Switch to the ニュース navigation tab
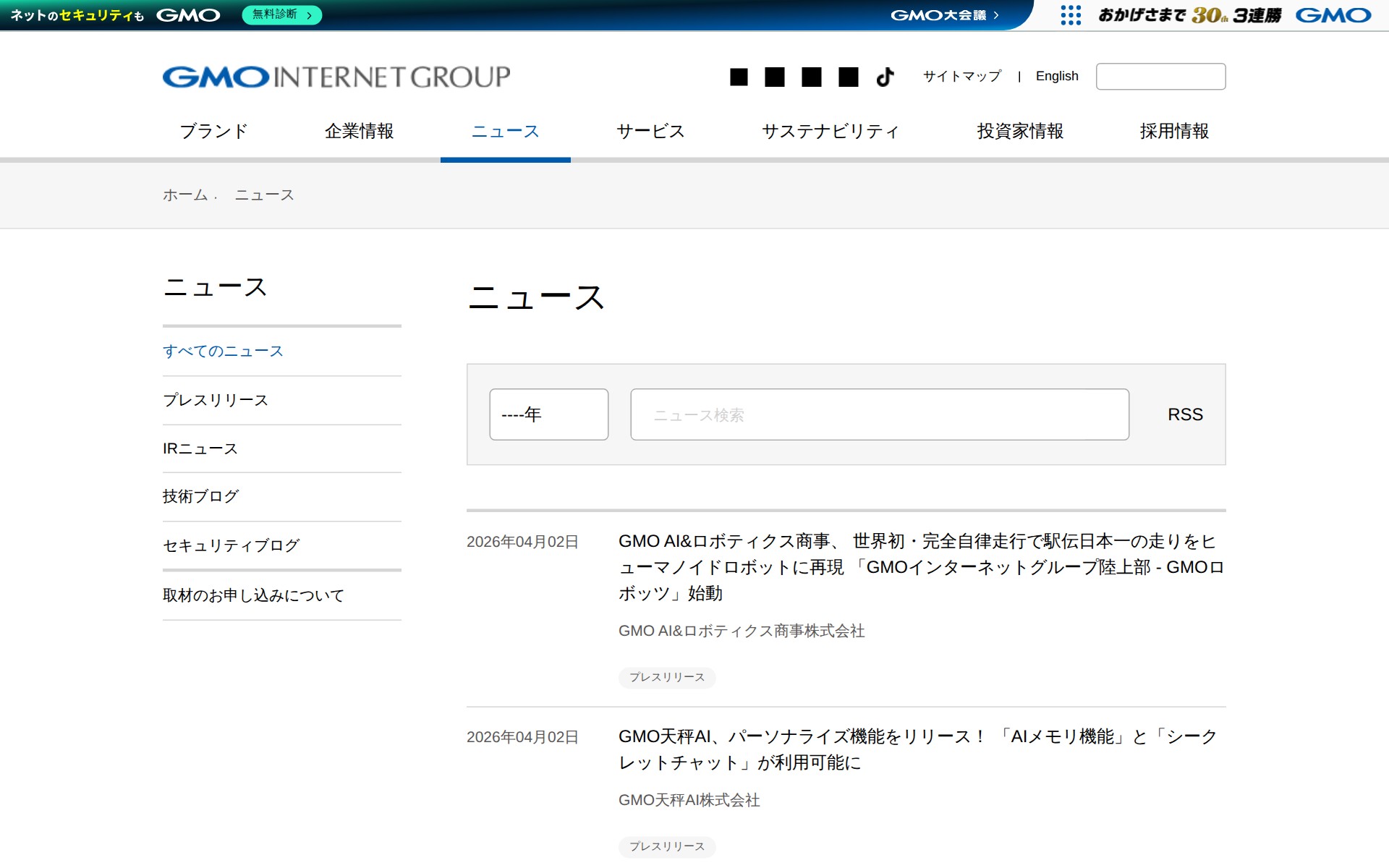The image size is (1389, 868). tap(505, 131)
